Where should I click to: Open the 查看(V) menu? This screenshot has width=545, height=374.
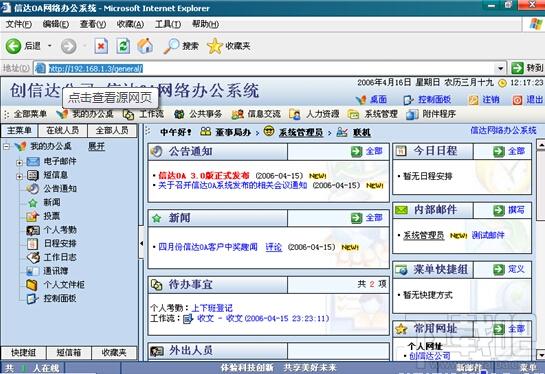(x=93, y=24)
